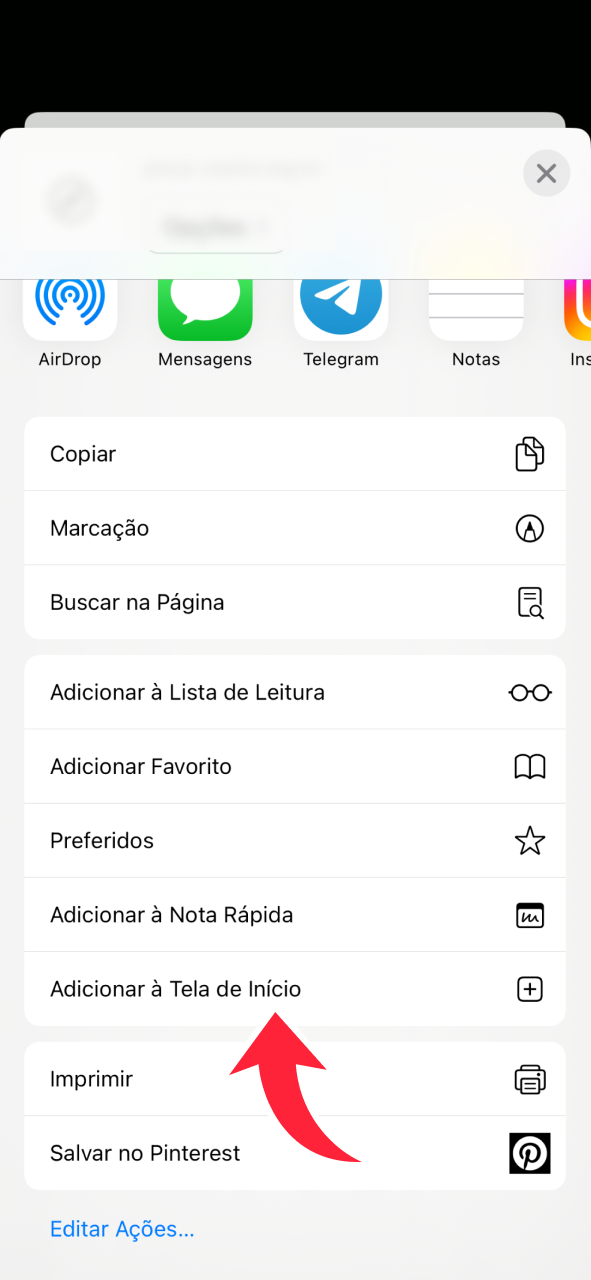Dismiss the share sheet with the X

click(x=546, y=173)
